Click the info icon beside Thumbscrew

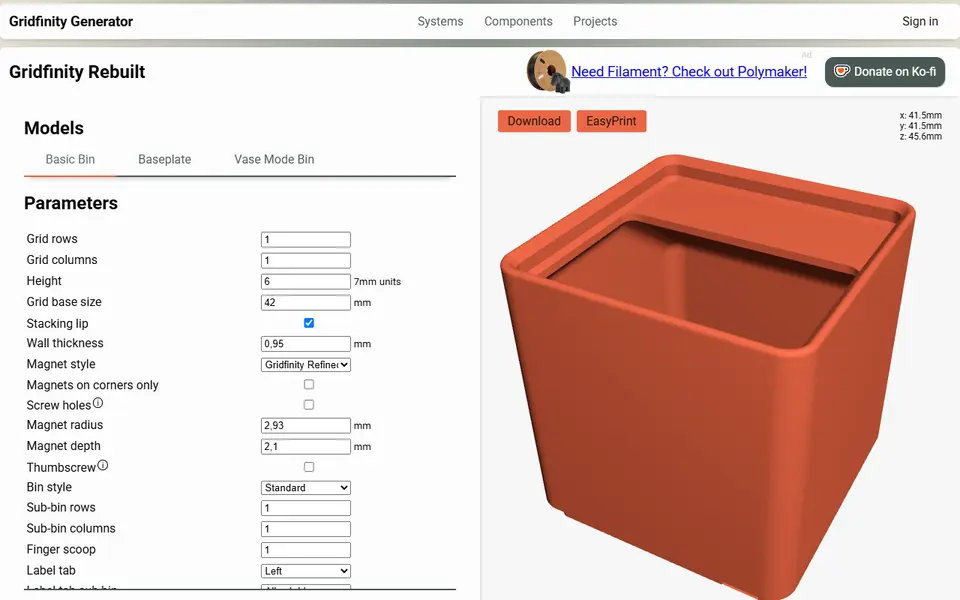coord(103,465)
